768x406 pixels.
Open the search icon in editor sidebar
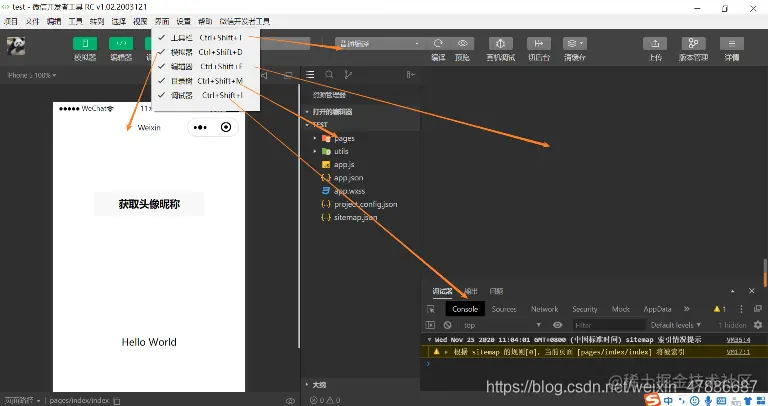[329, 74]
